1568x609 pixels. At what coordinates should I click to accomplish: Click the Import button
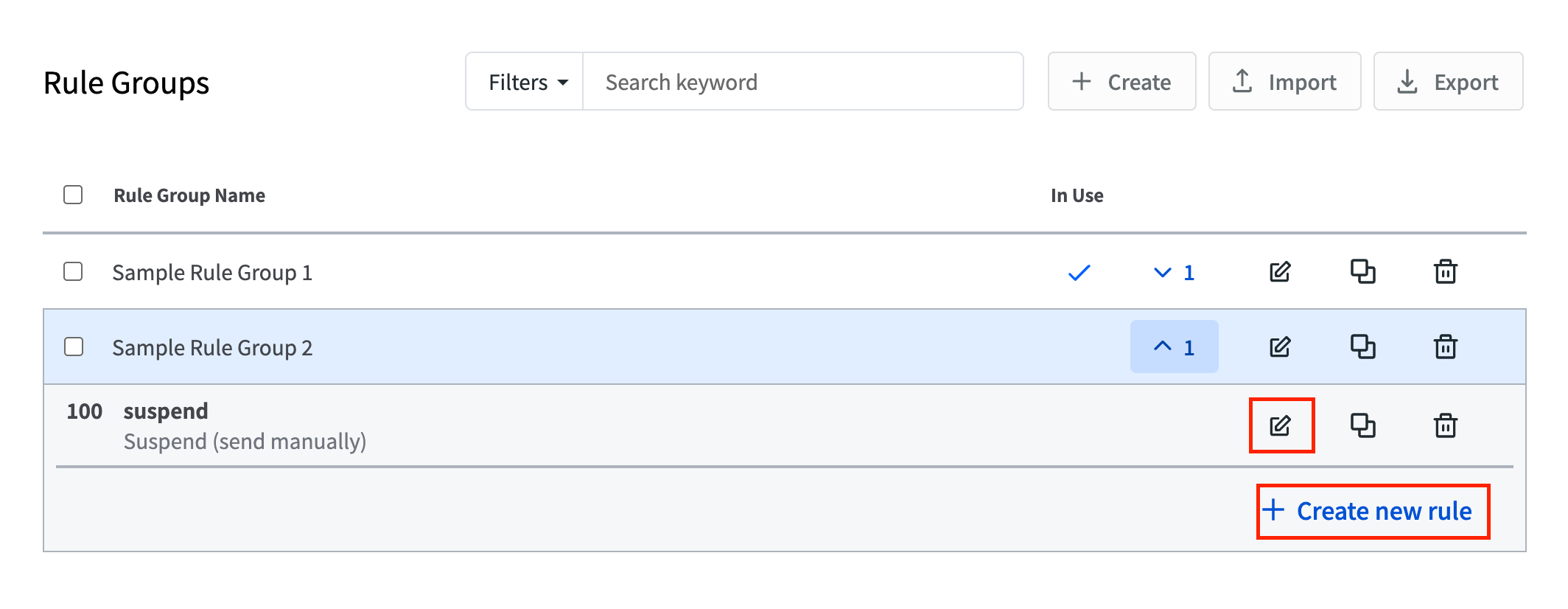coord(1284,82)
